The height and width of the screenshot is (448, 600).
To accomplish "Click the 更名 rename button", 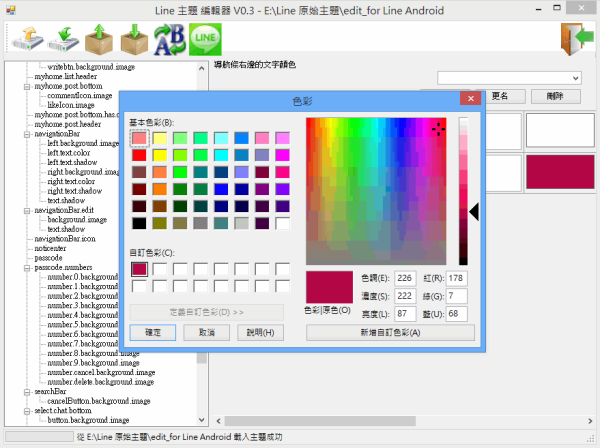I will pos(500,96).
